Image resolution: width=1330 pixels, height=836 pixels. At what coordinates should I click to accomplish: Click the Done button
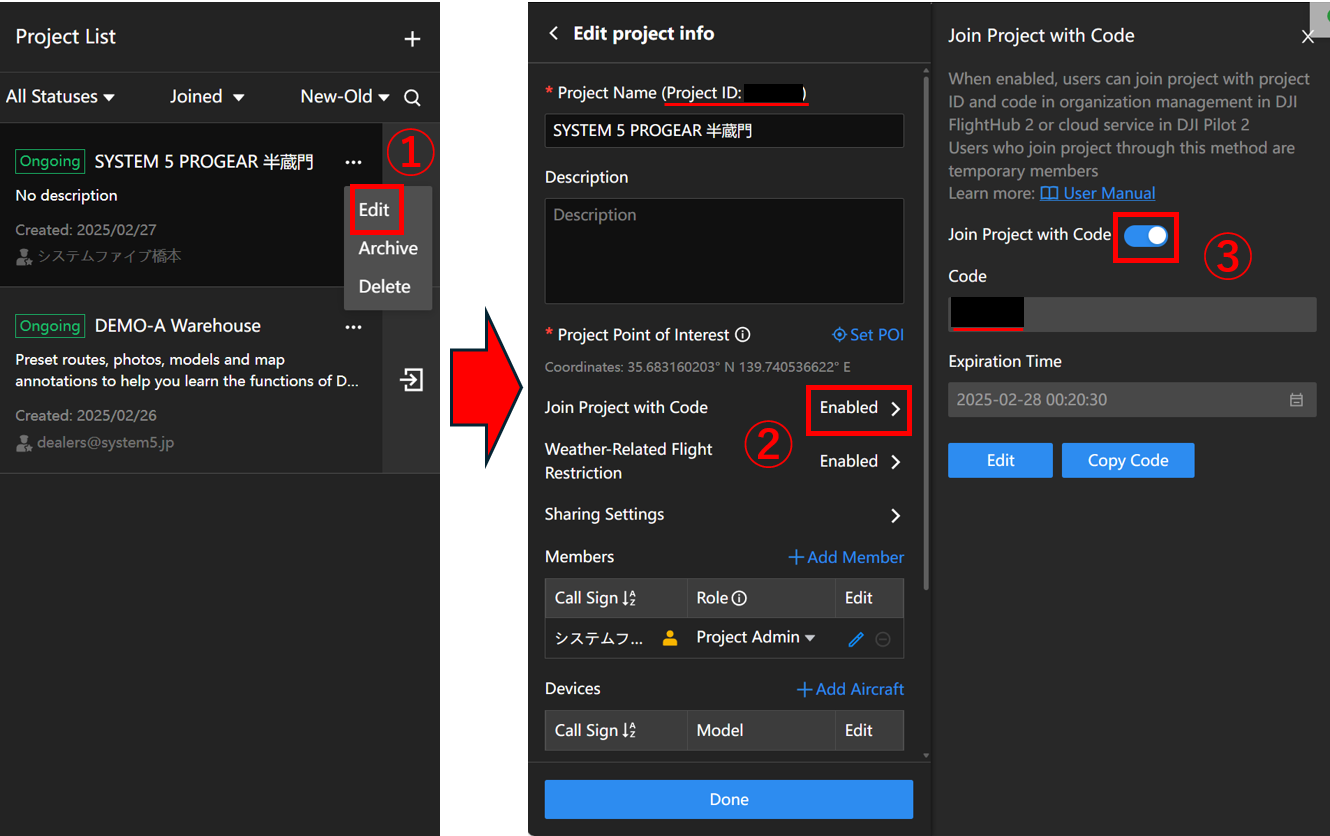point(729,799)
